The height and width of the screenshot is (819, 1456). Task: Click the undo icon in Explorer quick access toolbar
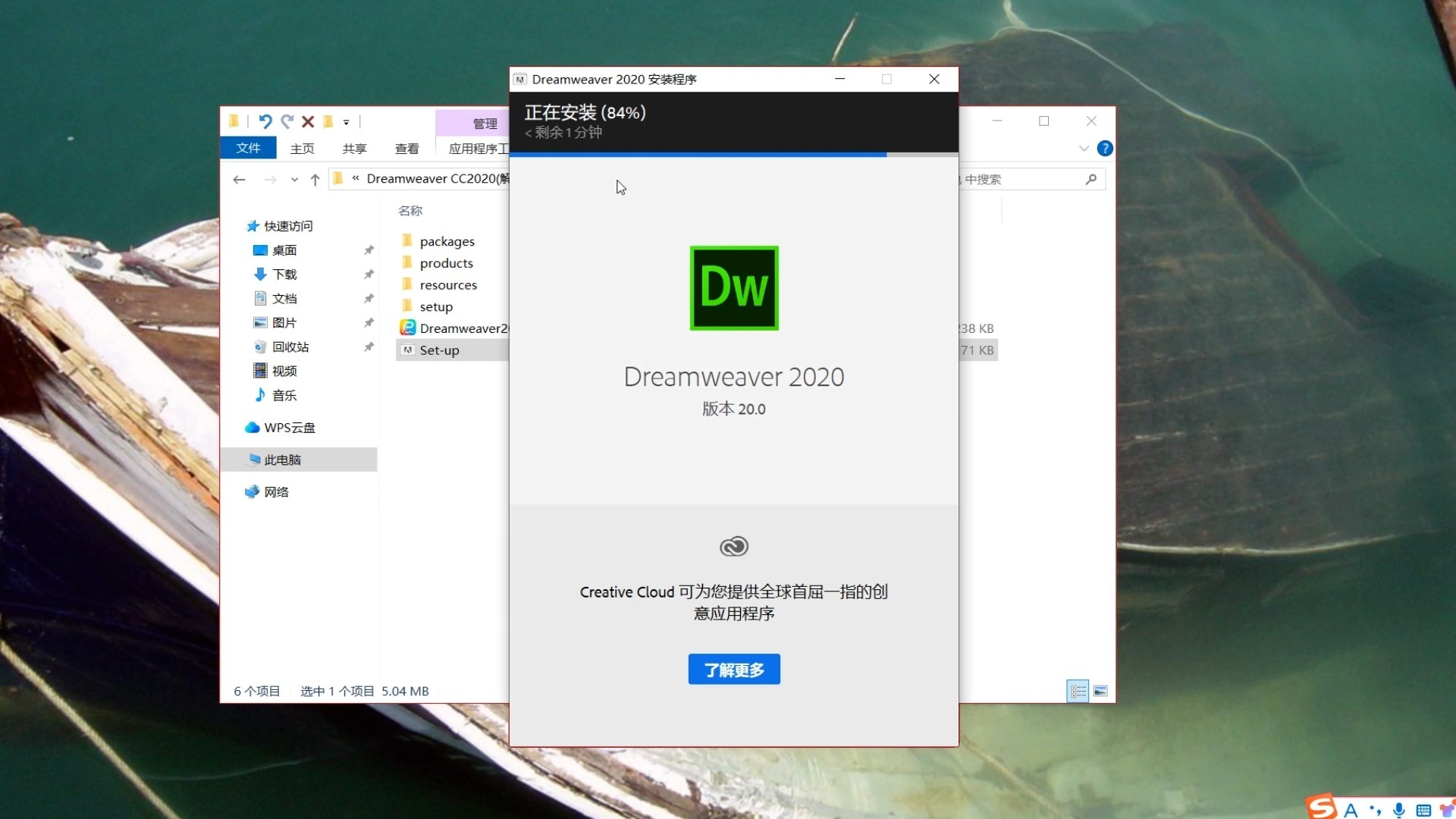[265, 121]
